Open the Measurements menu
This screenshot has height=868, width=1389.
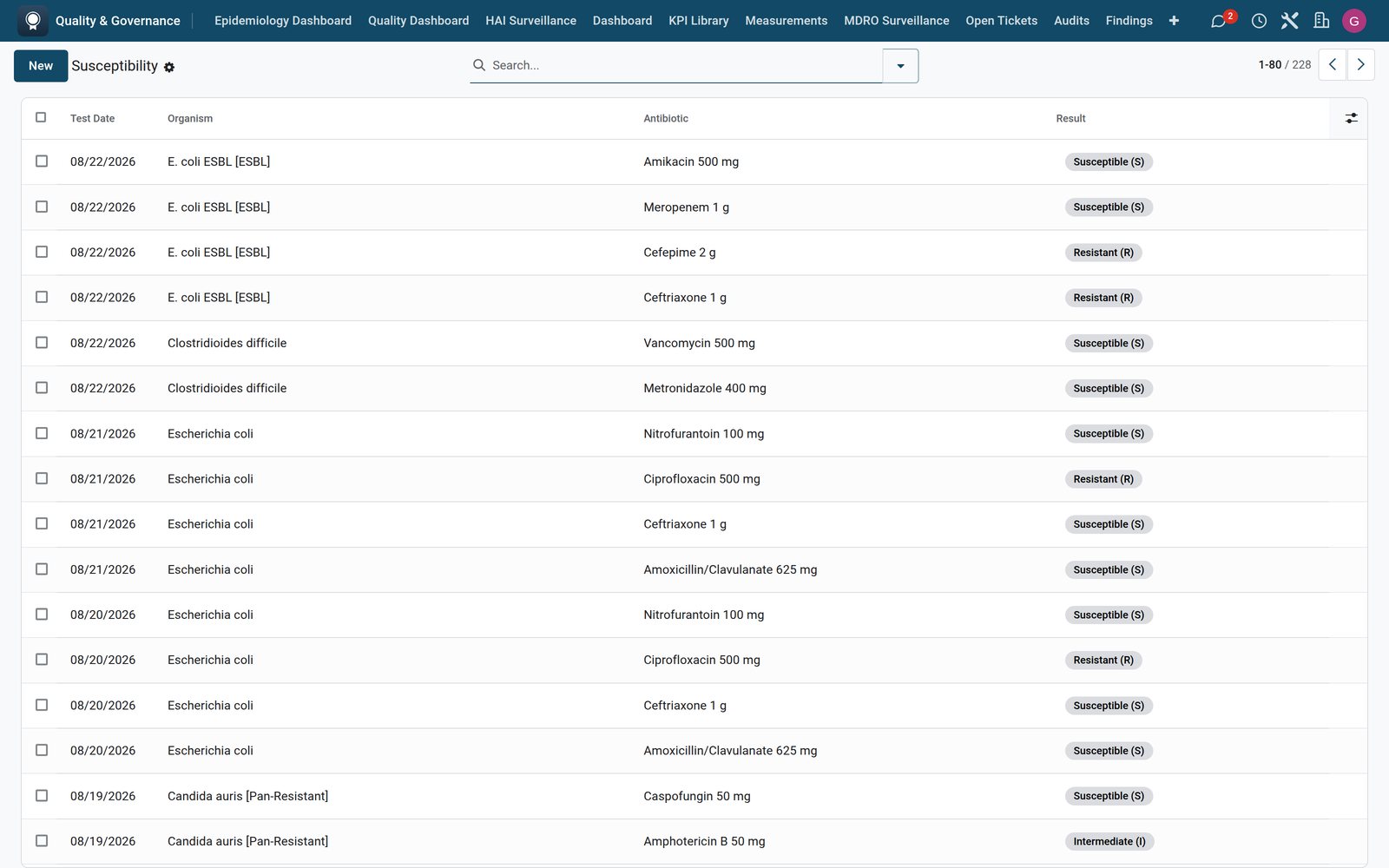click(786, 21)
